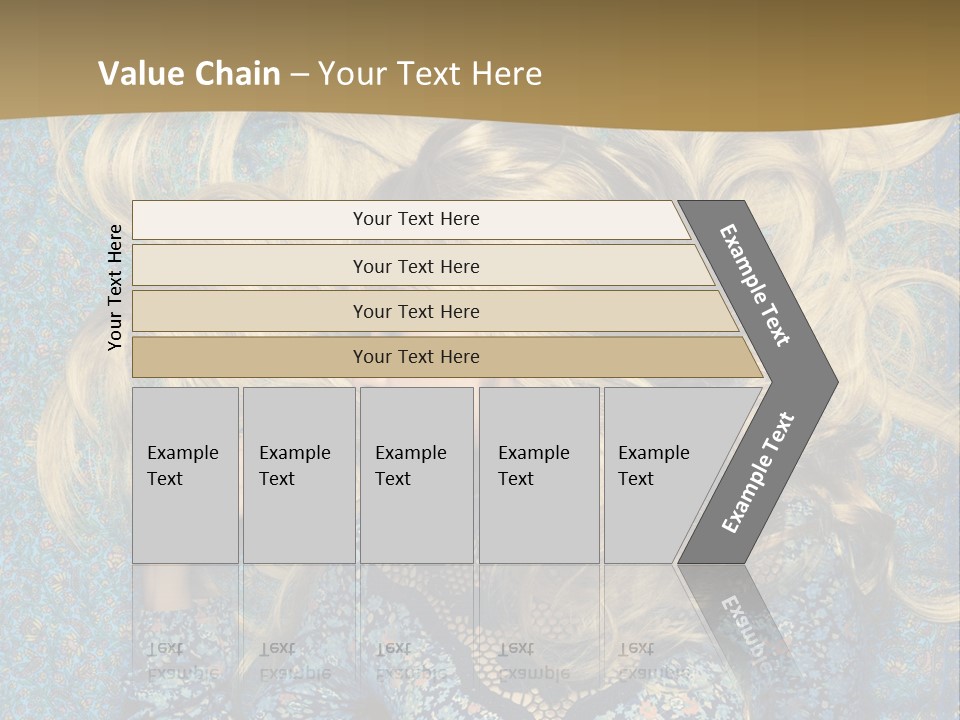Click the bold "Value Chain" title words
Screen dimensions: 960x720
[x=189, y=73]
